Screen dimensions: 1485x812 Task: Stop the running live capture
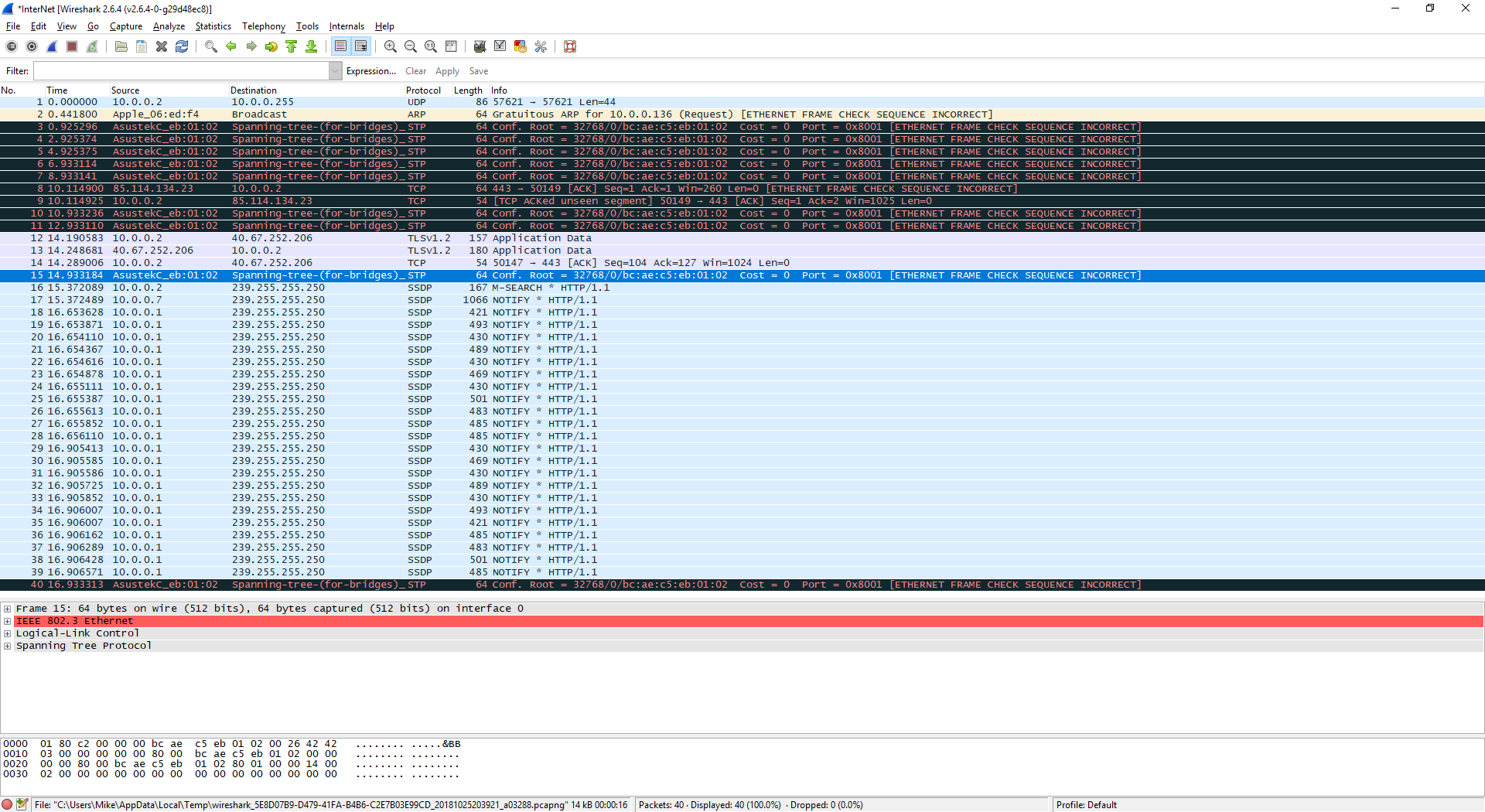(x=72, y=46)
